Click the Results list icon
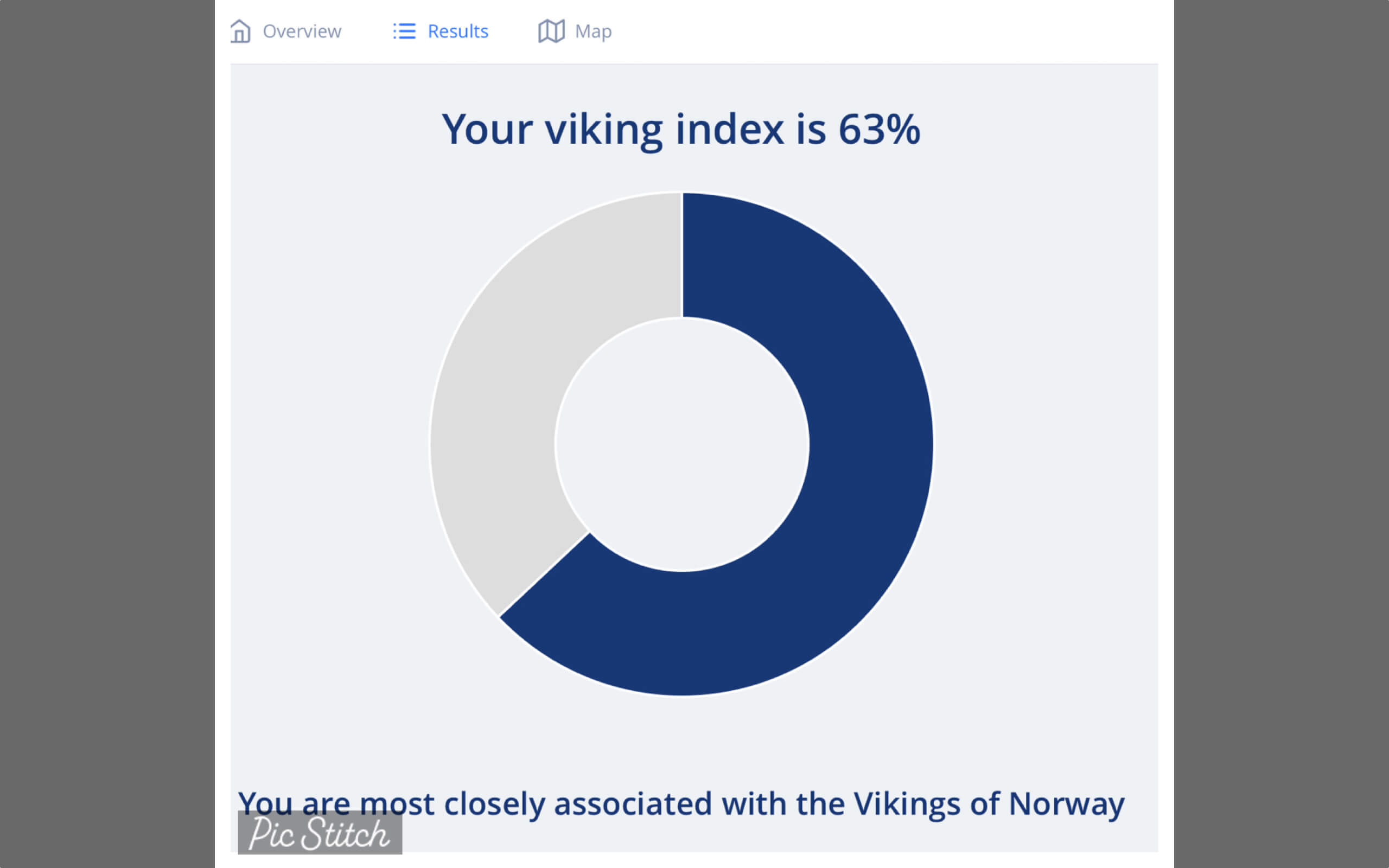This screenshot has height=868, width=1389. tap(404, 31)
